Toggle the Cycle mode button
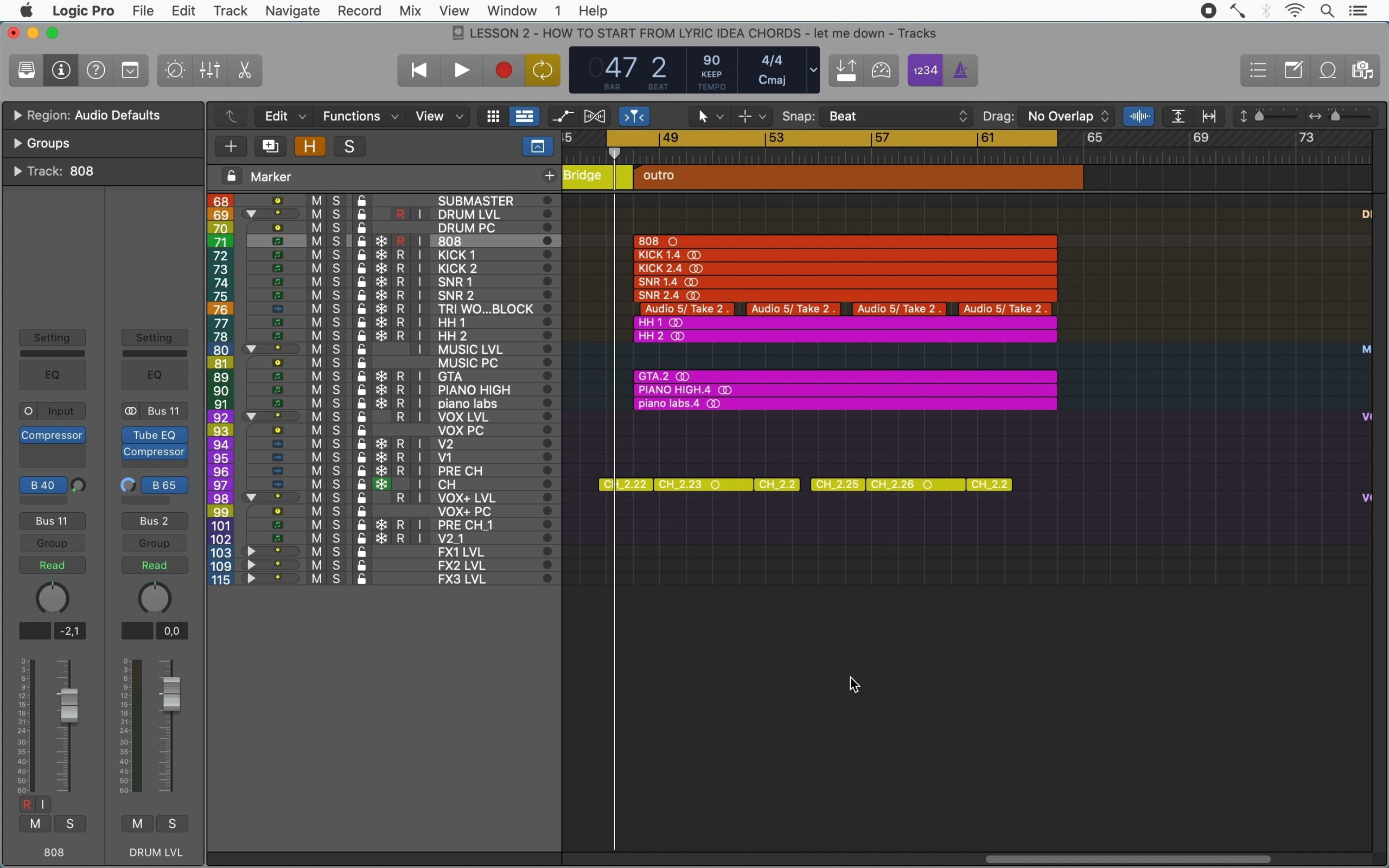The image size is (1389, 868). point(543,71)
